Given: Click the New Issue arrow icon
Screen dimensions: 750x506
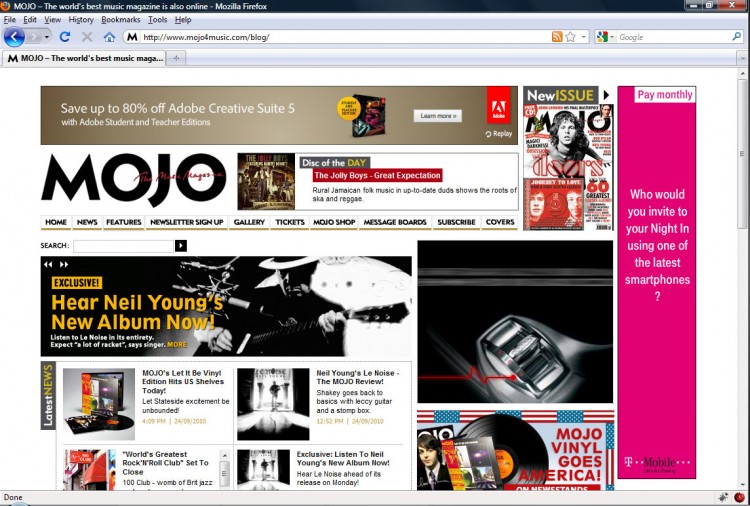Looking at the screenshot, I should [x=606, y=95].
